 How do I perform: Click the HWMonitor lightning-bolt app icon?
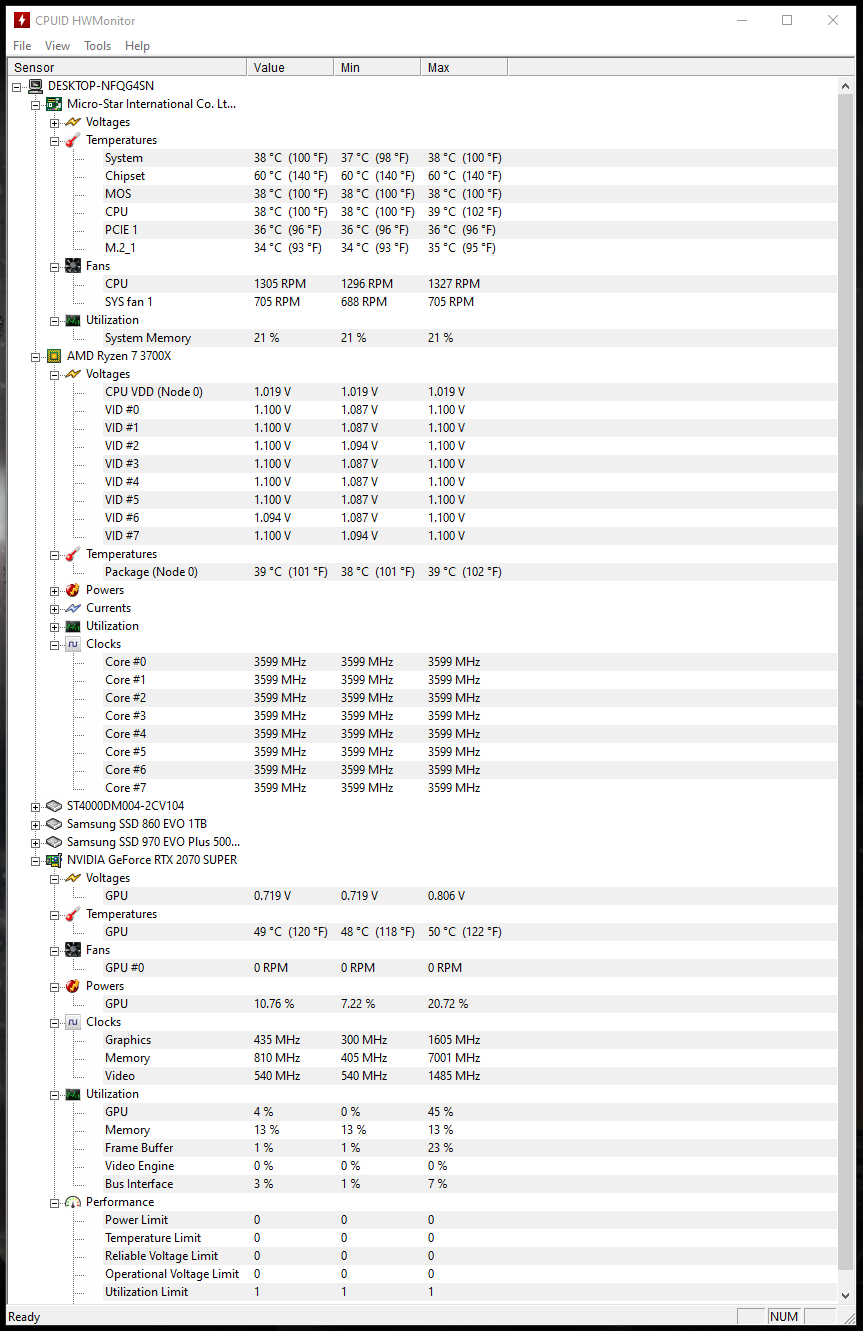pyautogui.click(x=21, y=20)
